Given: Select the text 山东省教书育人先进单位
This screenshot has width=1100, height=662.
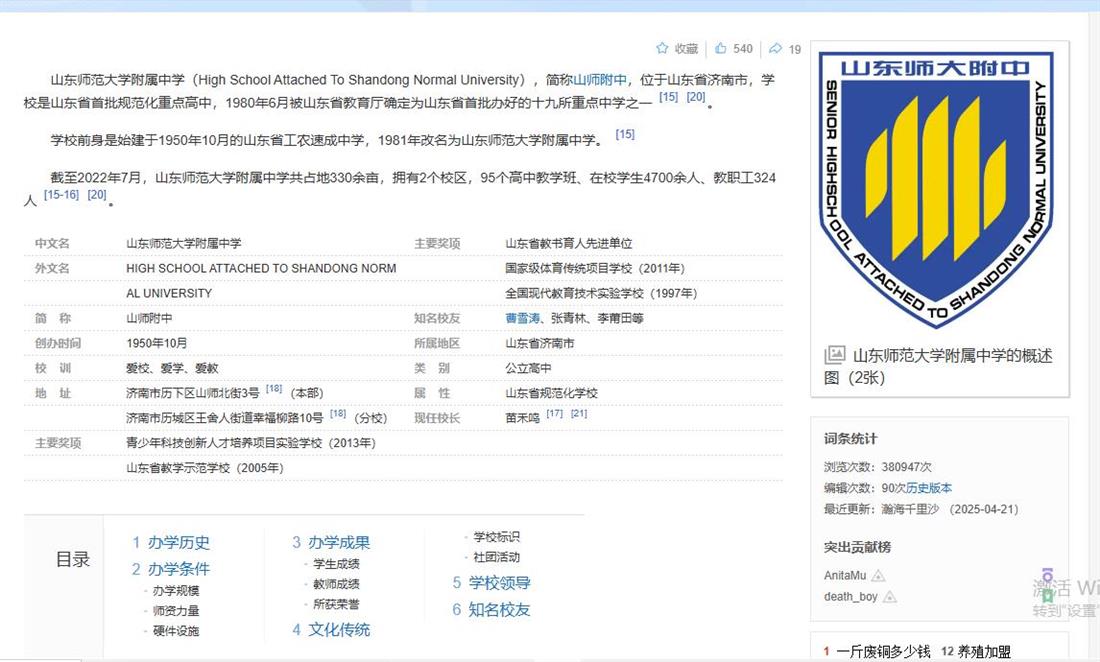Looking at the screenshot, I should [569, 243].
